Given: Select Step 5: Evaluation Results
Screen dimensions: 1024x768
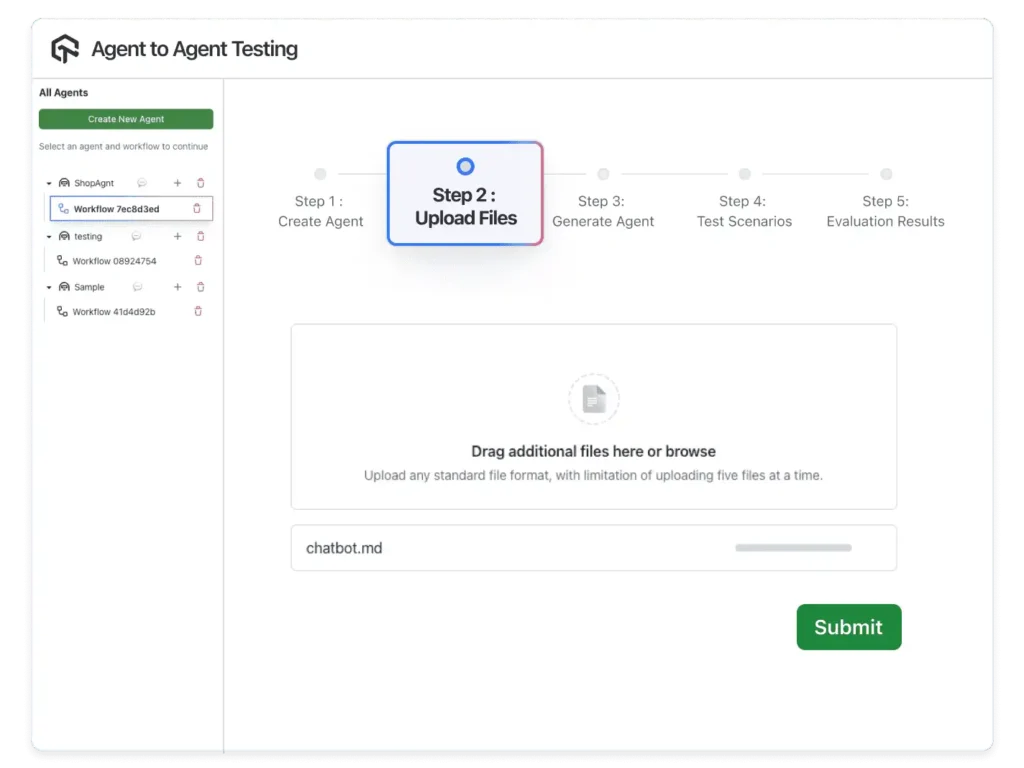Looking at the screenshot, I should pyautogui.click(x=885, y=211).
